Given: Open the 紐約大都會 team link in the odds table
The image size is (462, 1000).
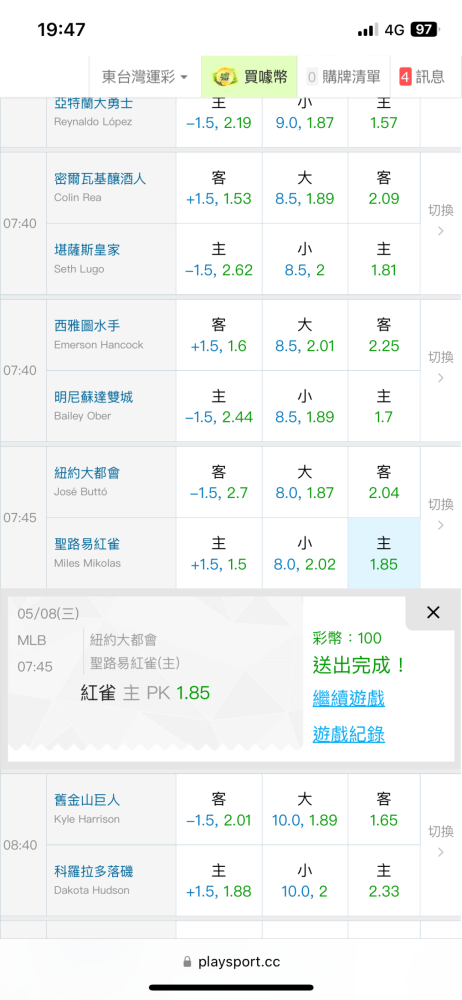Looking at the screenshot, I should [87, 473].
